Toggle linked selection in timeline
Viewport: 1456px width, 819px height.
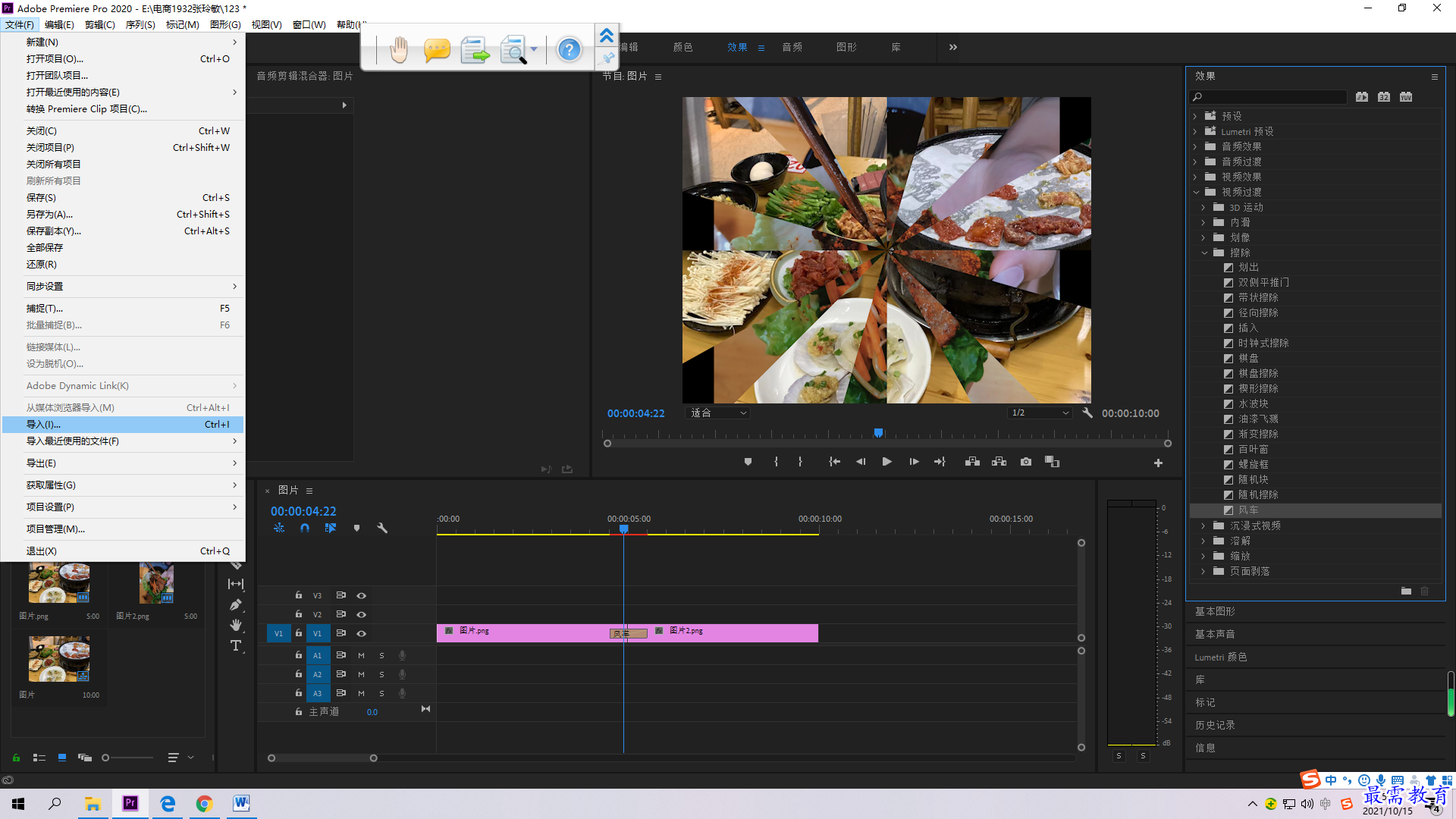[331, 528]
